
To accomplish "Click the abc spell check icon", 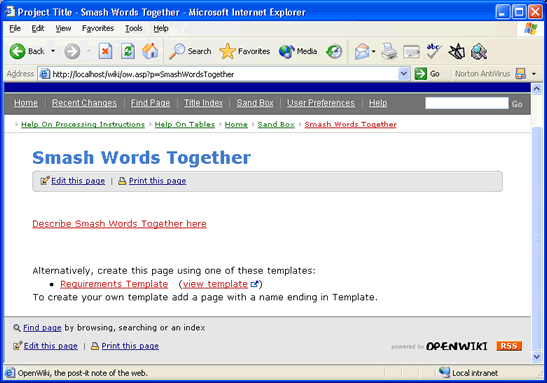I will 434,51.
